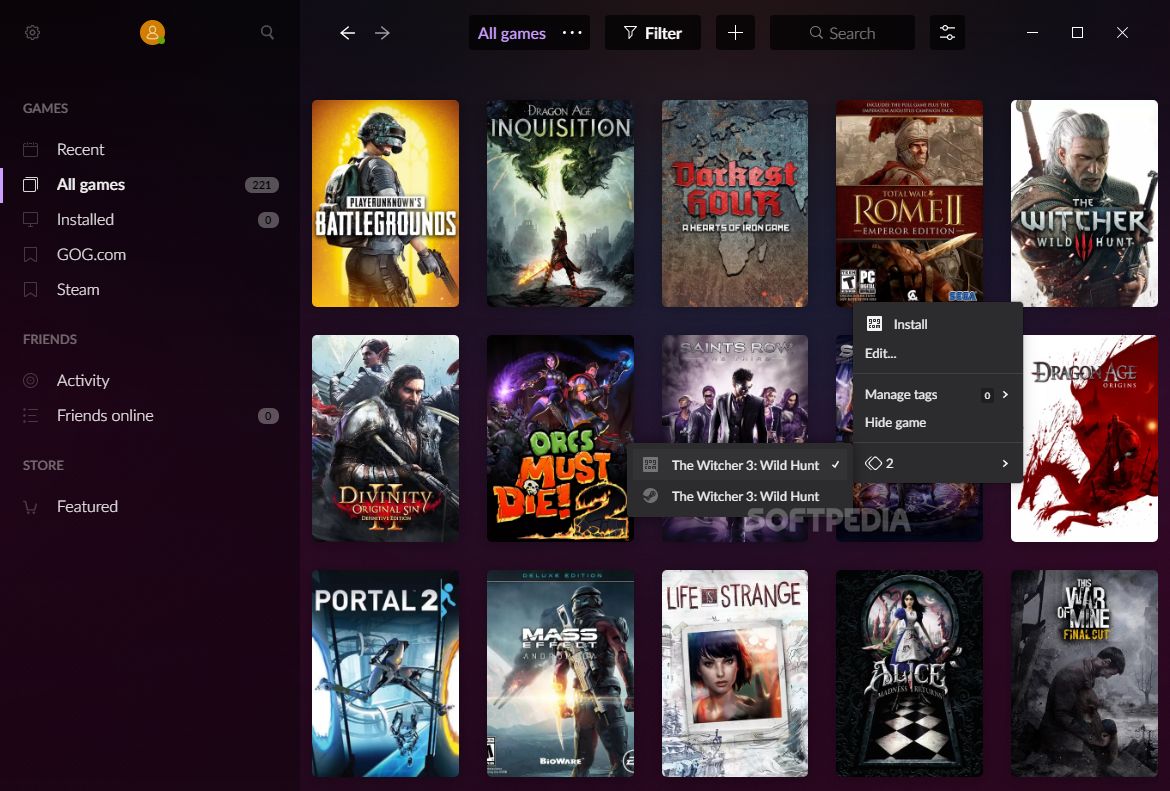Open Life is Strange cover
The image size is (1170, 791).
(x=735, y=673)
